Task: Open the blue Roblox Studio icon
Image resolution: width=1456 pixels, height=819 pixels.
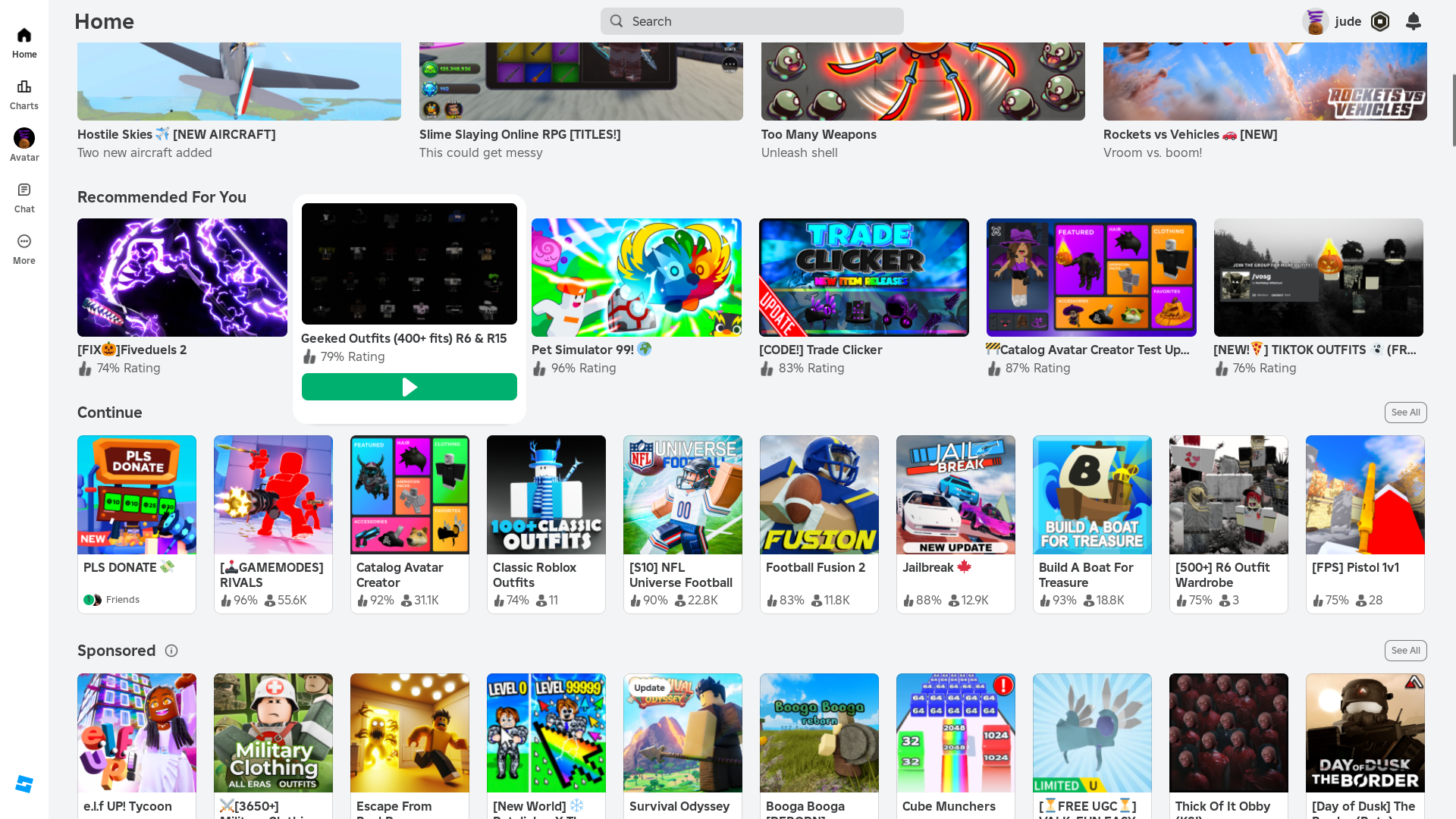Action: pos(24,784)
